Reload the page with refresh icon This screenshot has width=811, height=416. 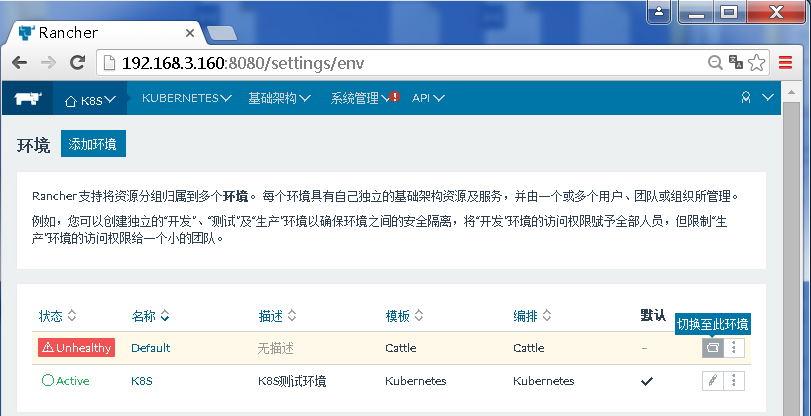pos(78,63)
